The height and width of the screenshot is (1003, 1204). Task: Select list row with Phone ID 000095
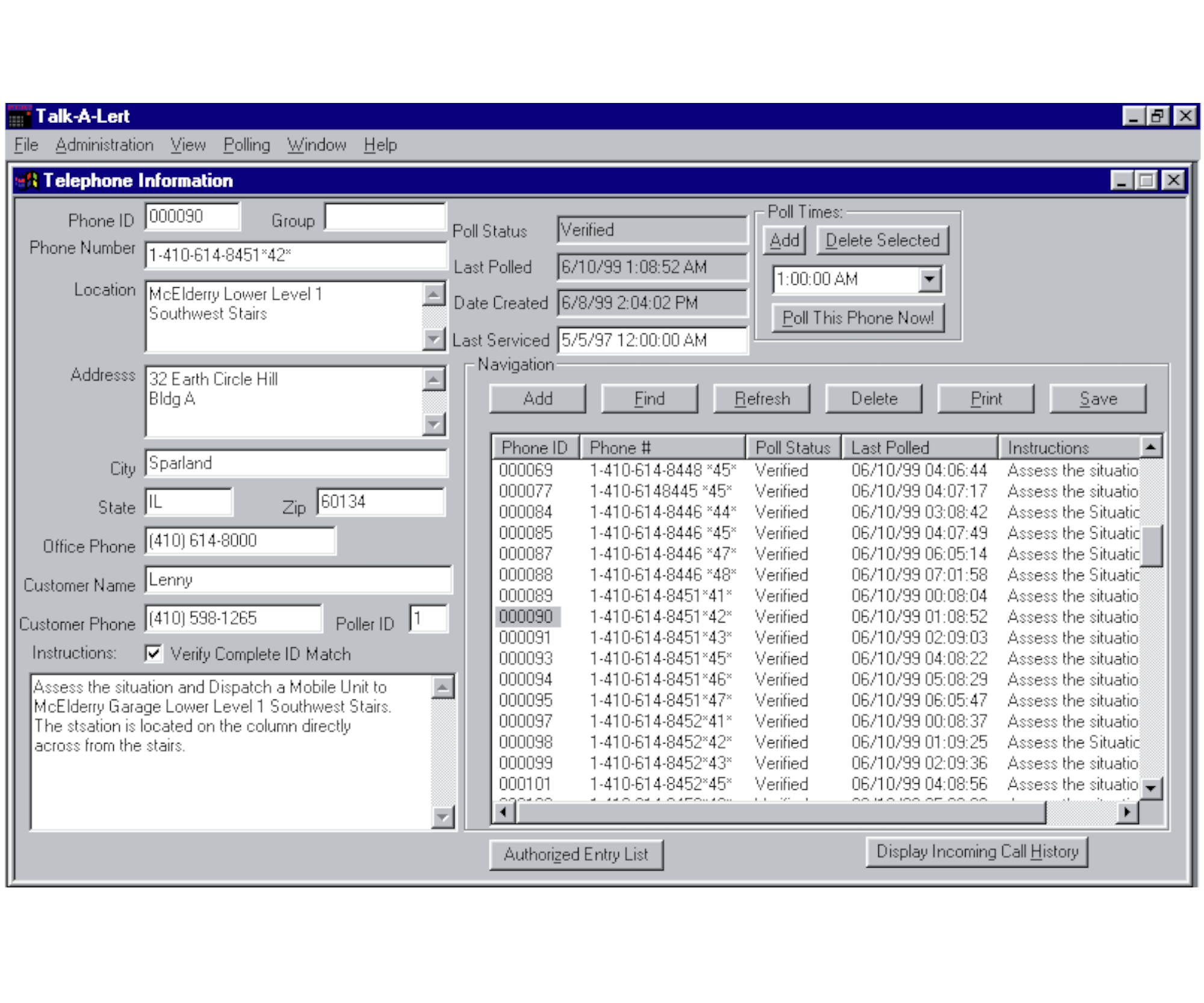click(x=818, y=700)
